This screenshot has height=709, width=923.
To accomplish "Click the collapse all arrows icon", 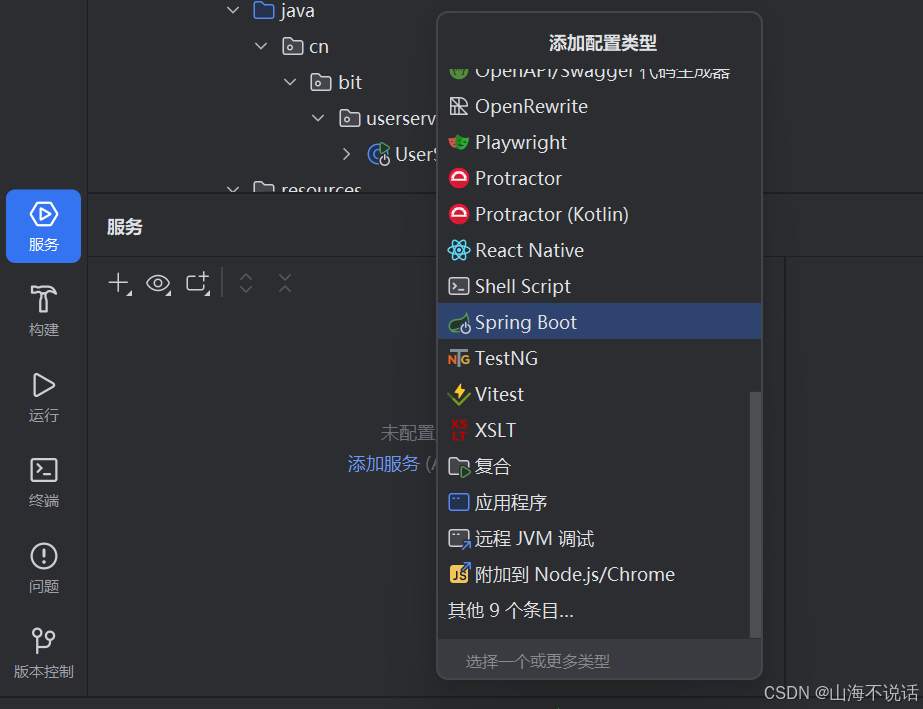I will pyautogui.click(x=285, y=283).
